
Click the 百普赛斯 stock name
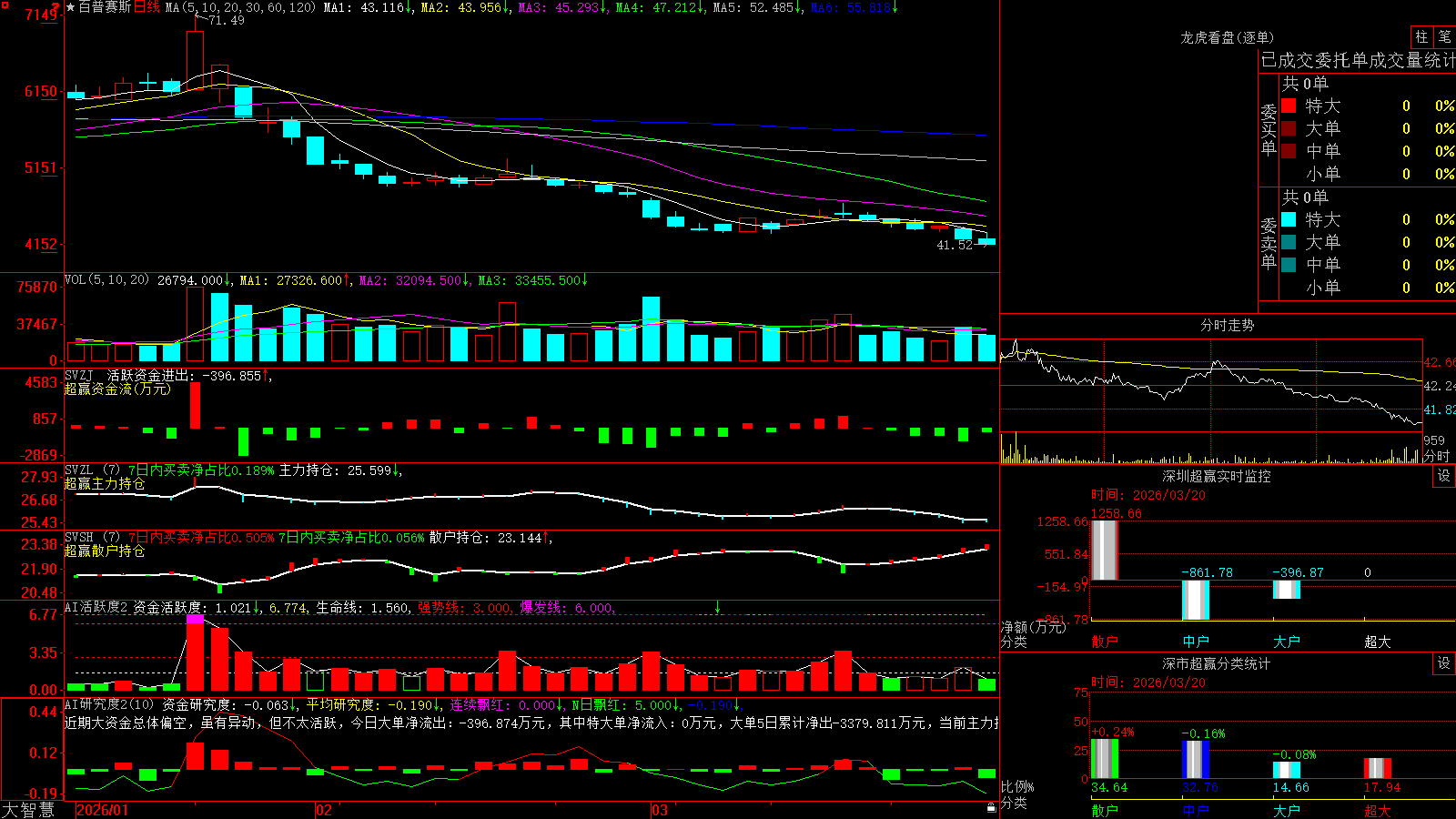[105, 7]
